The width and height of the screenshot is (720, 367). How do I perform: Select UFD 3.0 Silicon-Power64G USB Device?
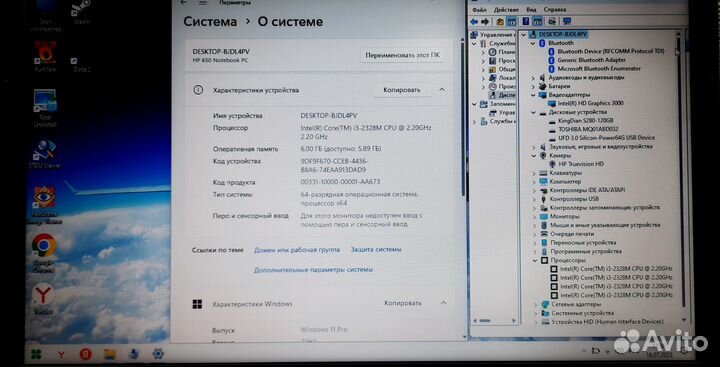coord(606,138)
